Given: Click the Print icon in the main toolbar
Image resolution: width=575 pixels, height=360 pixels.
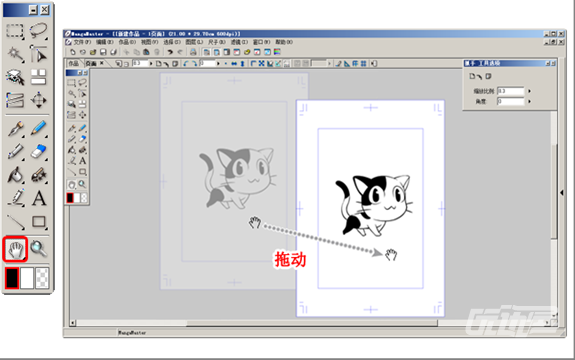Looking at the screenshot, I should [193, 52].
